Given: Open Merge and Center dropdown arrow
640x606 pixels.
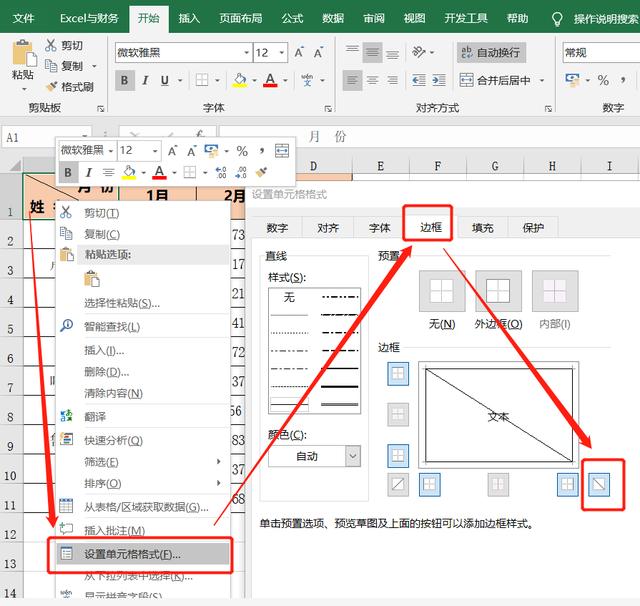Looking at the screenshot, I should point(542,80).
